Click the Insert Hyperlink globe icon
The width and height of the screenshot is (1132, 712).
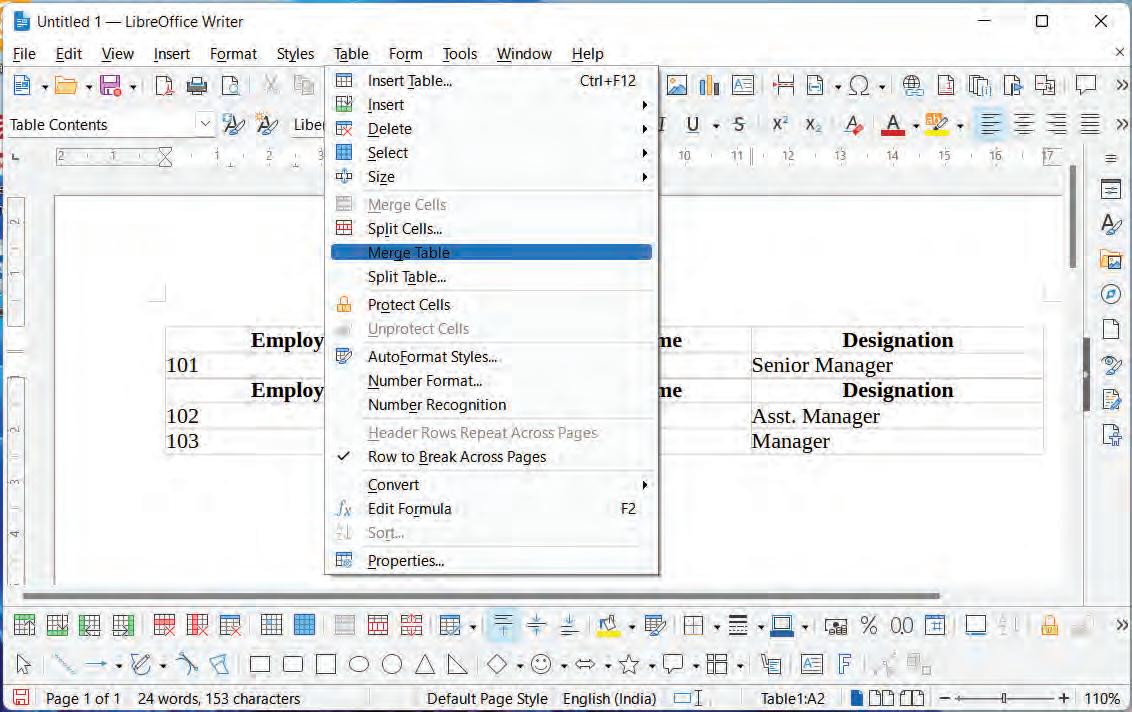pyautogui.click(x=913, y=85)
